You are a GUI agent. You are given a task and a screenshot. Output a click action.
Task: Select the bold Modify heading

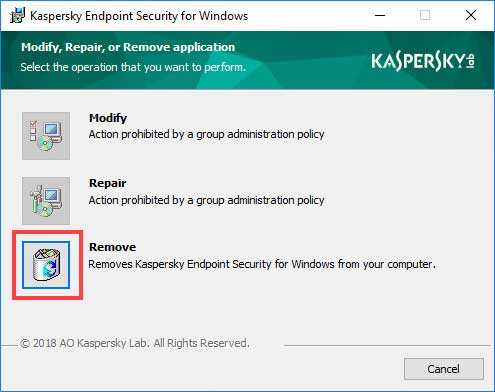tap(108, 118)
